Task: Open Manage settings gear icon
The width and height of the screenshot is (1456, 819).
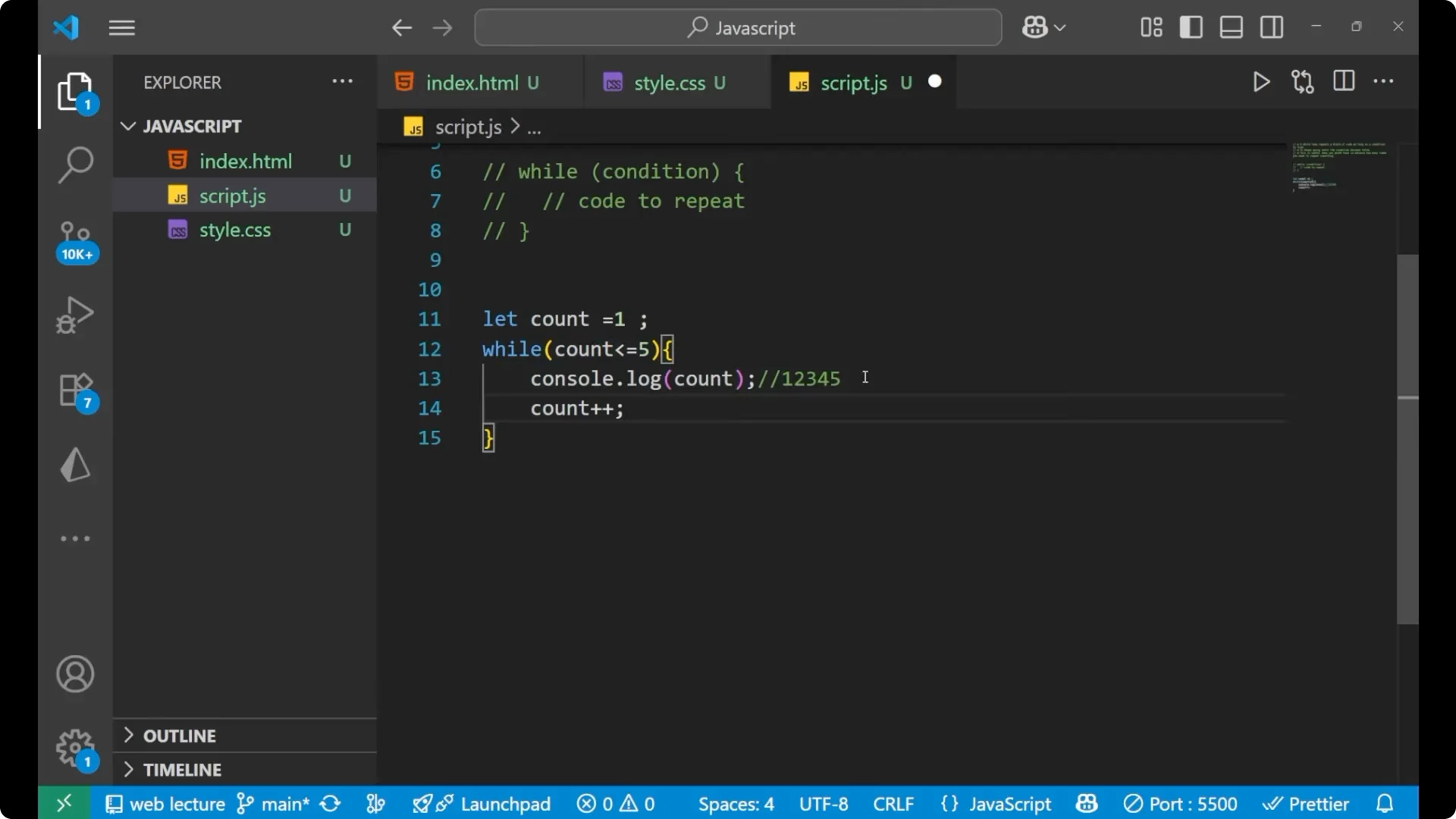Action: [74, 747]
